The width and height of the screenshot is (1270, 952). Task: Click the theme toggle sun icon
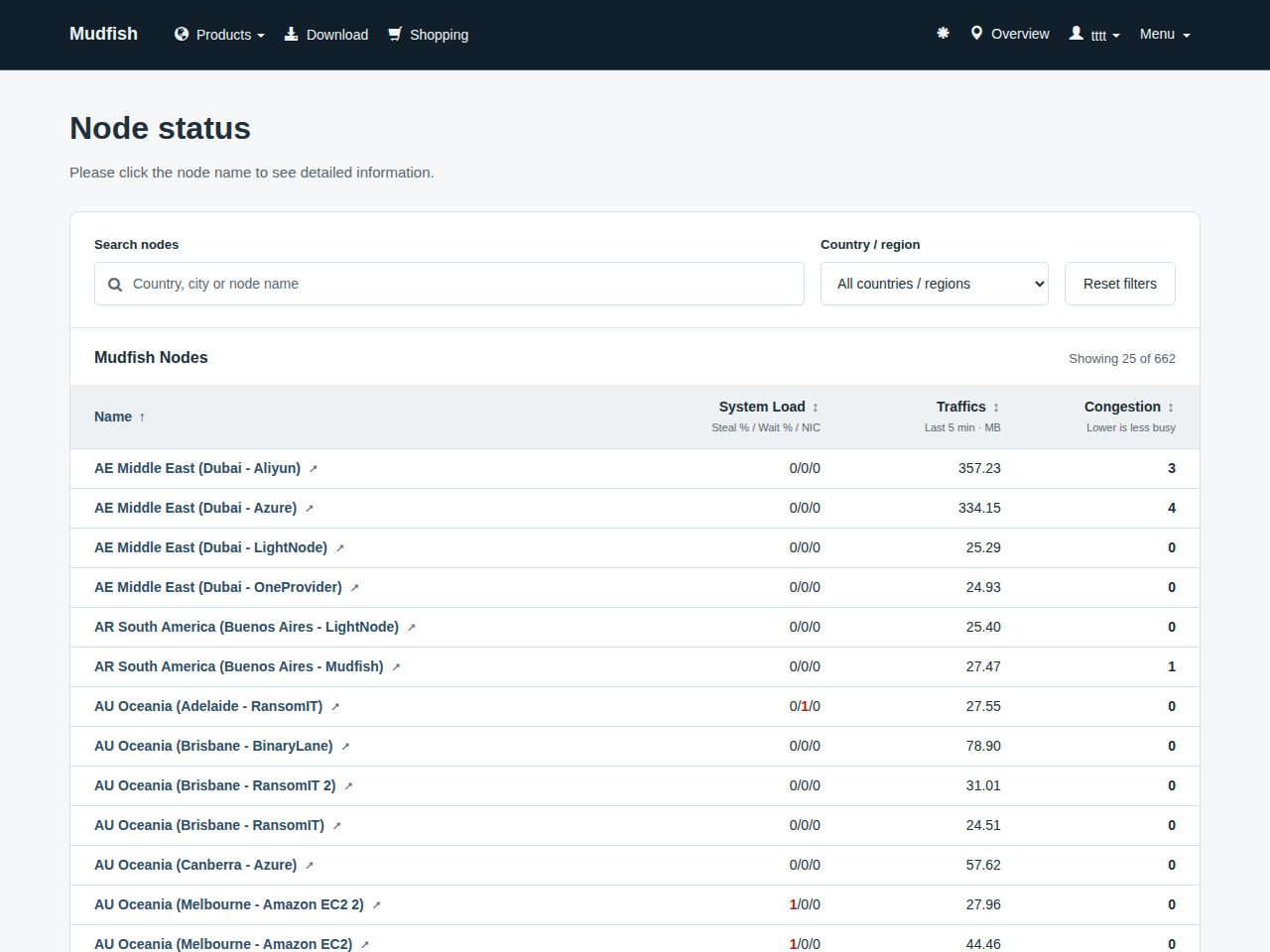pos(943,34)
